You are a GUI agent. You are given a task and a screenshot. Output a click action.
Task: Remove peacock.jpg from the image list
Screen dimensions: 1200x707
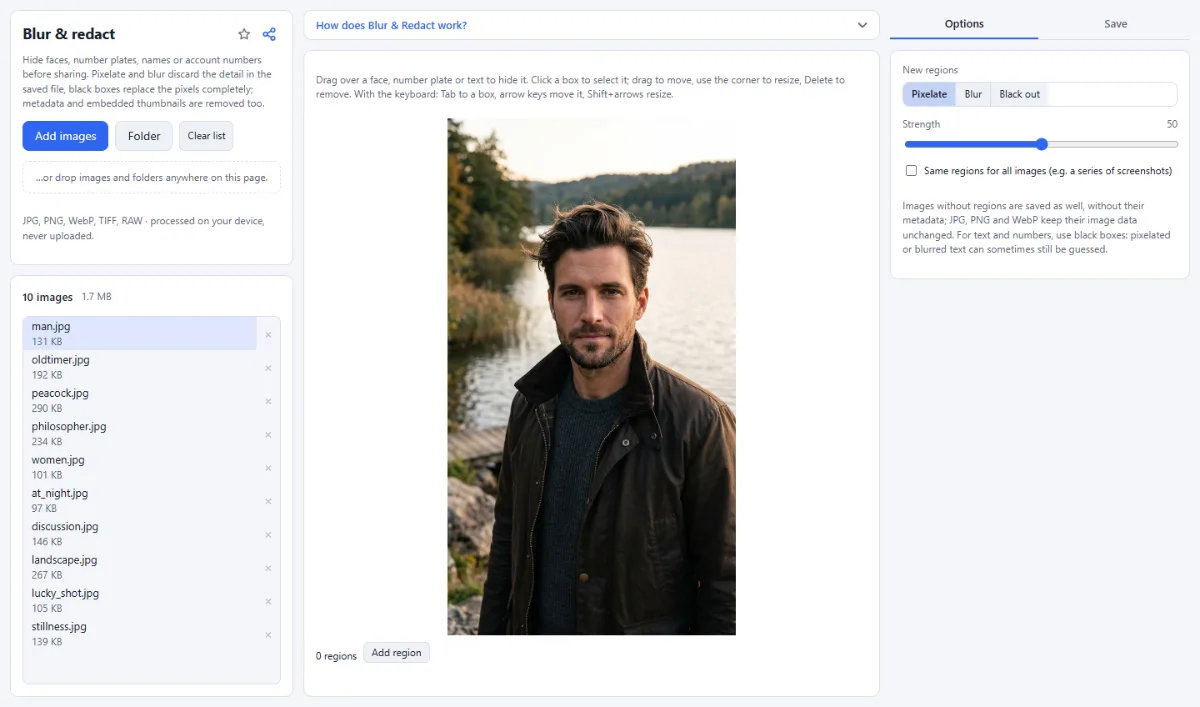(268, 401)
